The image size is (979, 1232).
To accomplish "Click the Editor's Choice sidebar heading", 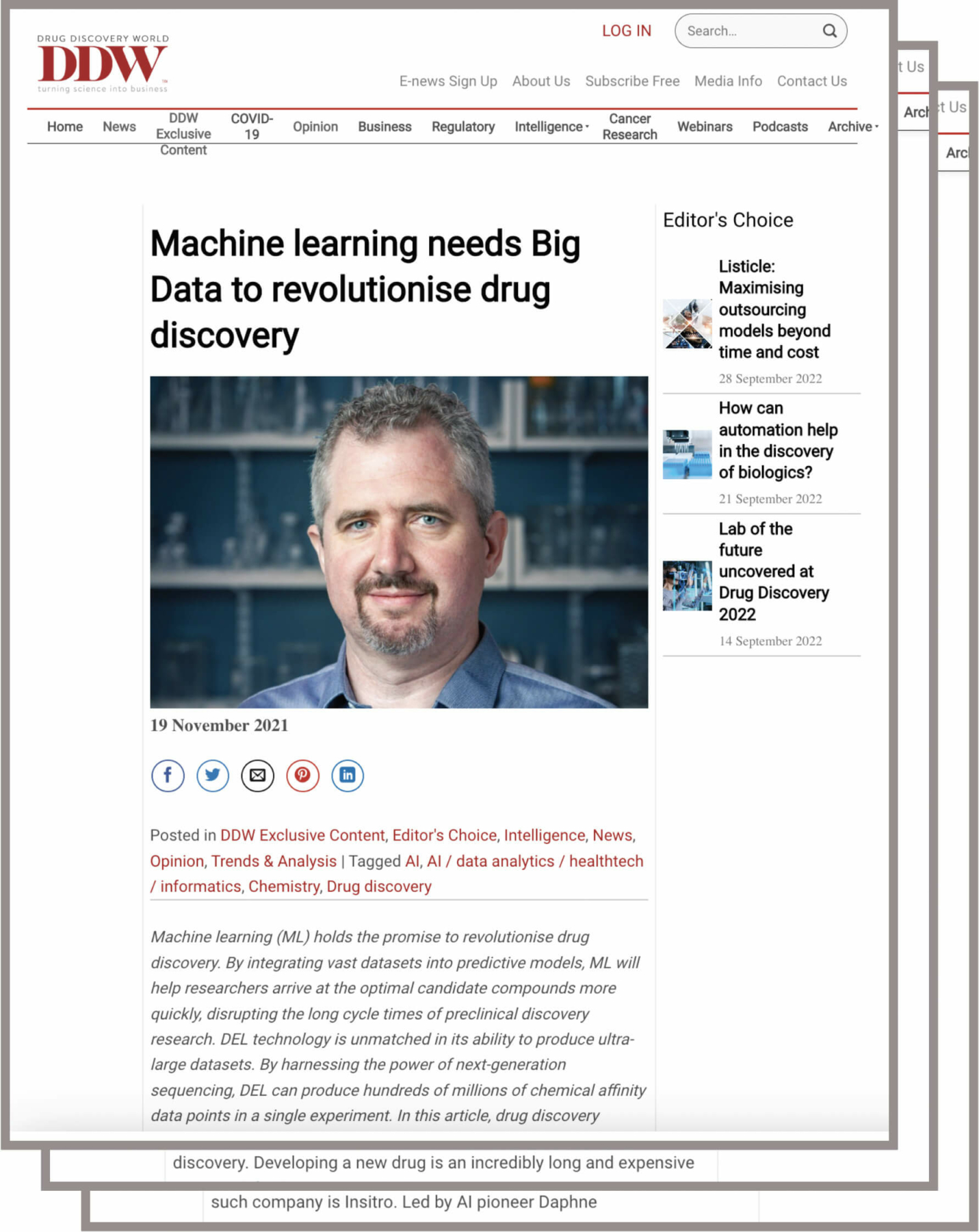I will pyautogui.click(x=728, y=220).
